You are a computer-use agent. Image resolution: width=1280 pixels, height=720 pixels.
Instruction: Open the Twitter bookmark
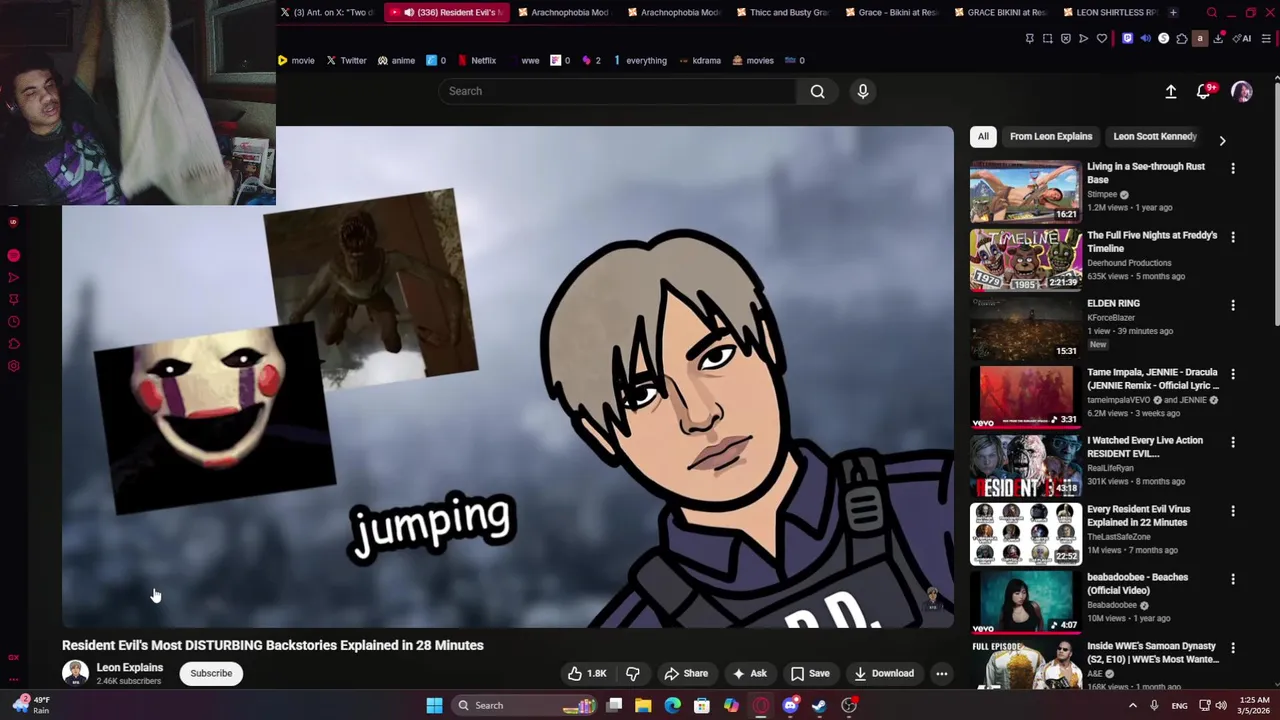coord(346,61)
